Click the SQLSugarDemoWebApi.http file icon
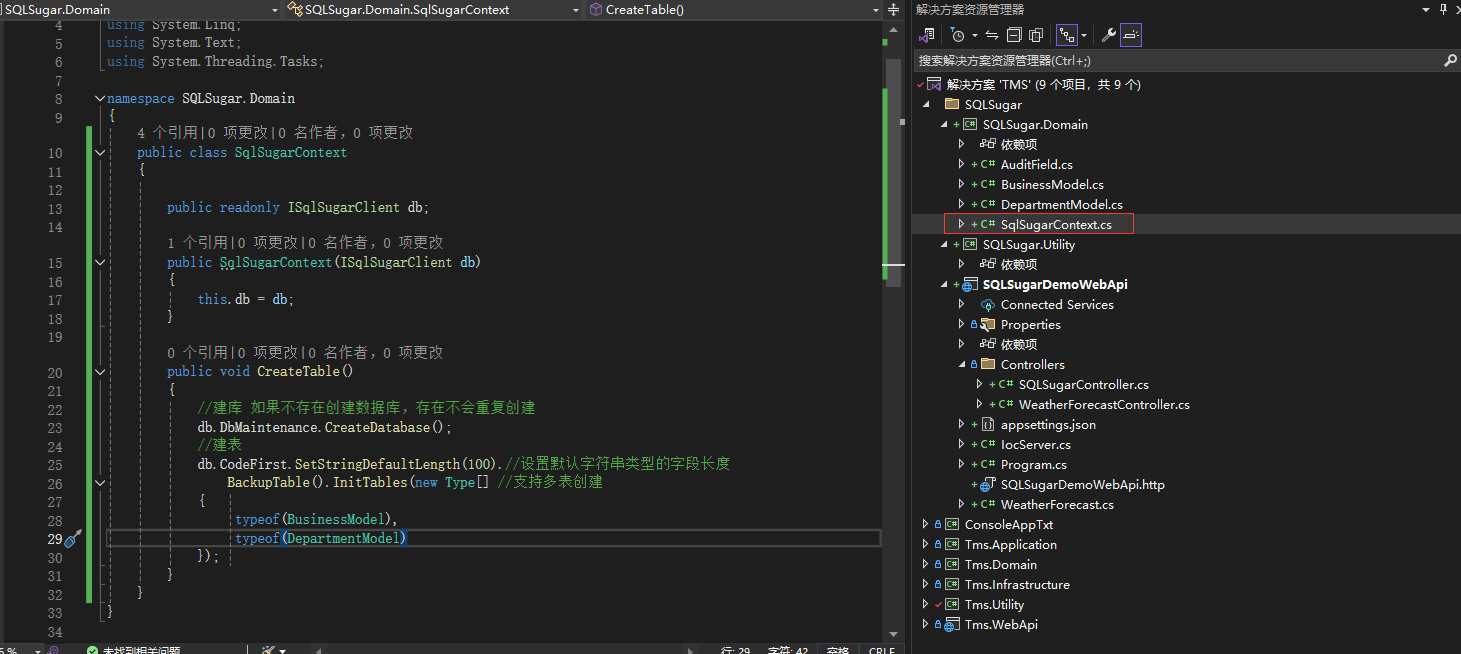The width and height of the screenshot is (1461, 654). pyautogui.click(x=987, y=485)
